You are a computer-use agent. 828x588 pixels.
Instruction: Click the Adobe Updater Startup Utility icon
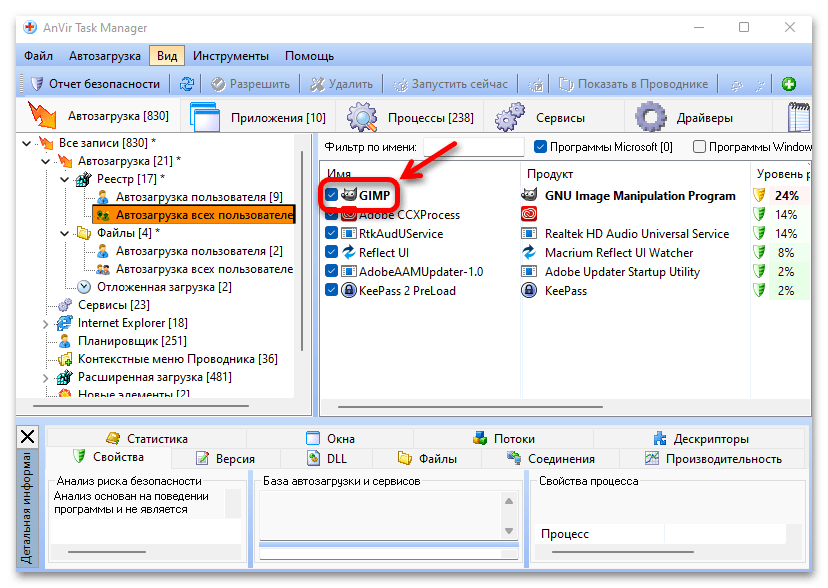[x=529, y=271]
